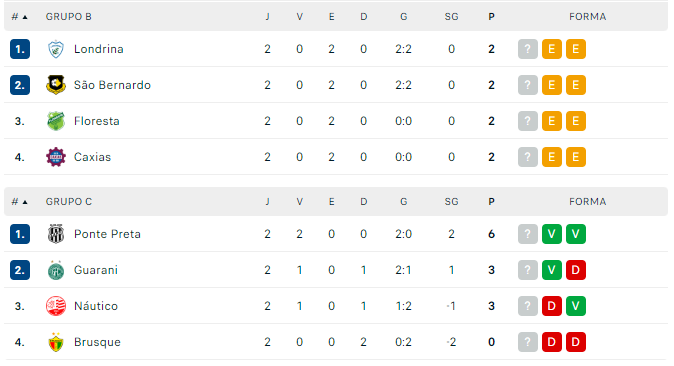Screen dimensions: 674x366
Task: Click Floresta's first orange E badge
Action: point(551,121)
